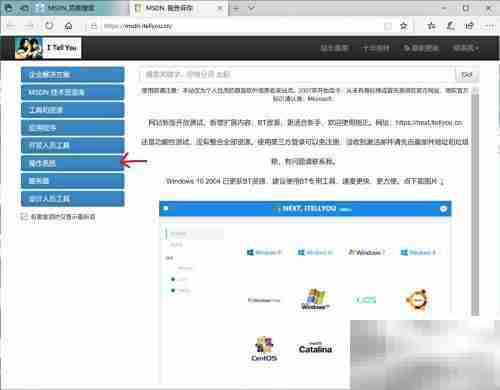The height and width of the screenshot is (390, 500).
Task: Expand the 应用程序 category
Action: click(x=72, y=128)
